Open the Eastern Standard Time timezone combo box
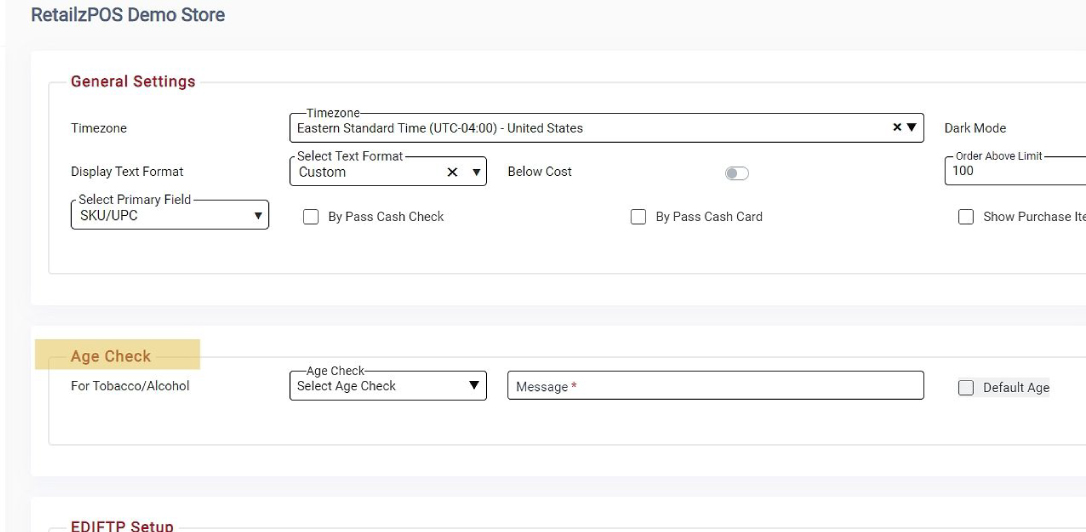1086x532 pixels. point(590,129)
